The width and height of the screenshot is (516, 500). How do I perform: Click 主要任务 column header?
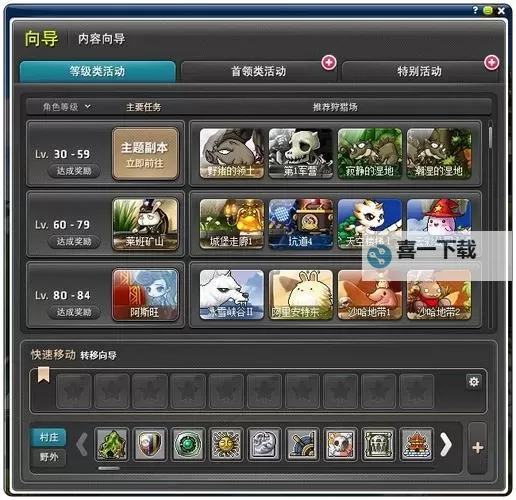[143, 107]
